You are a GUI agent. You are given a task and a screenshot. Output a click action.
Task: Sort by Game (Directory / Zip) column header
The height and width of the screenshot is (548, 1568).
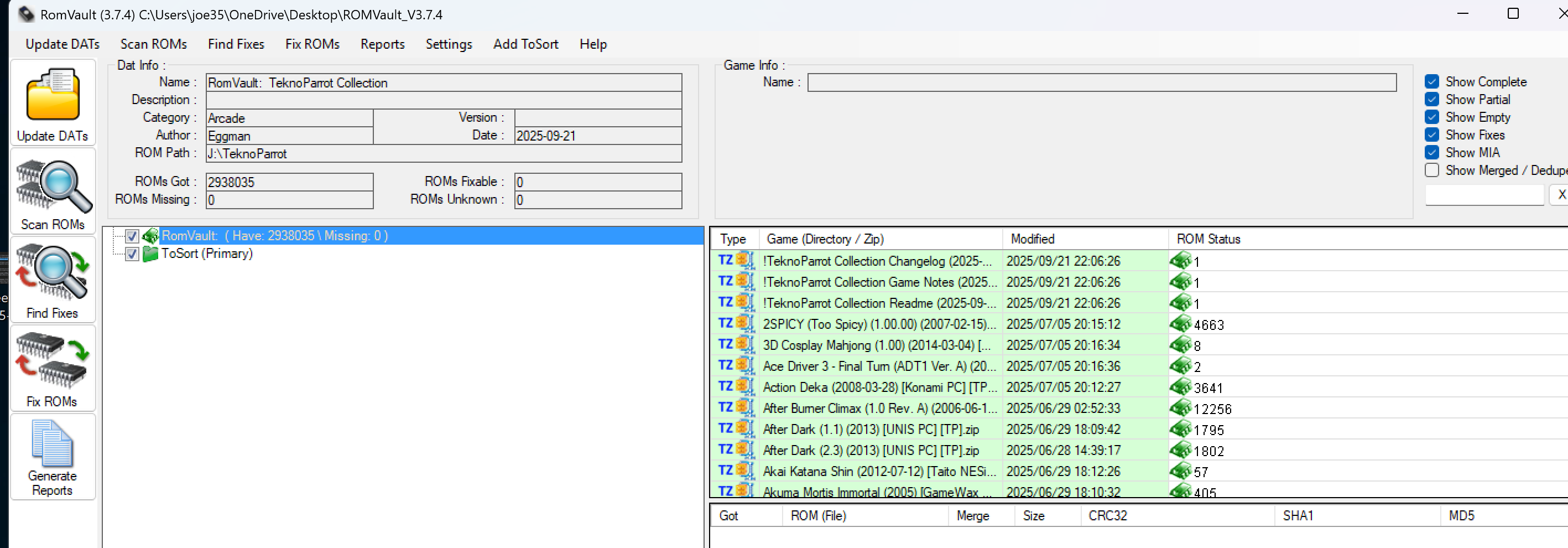[x=880, y=239]
